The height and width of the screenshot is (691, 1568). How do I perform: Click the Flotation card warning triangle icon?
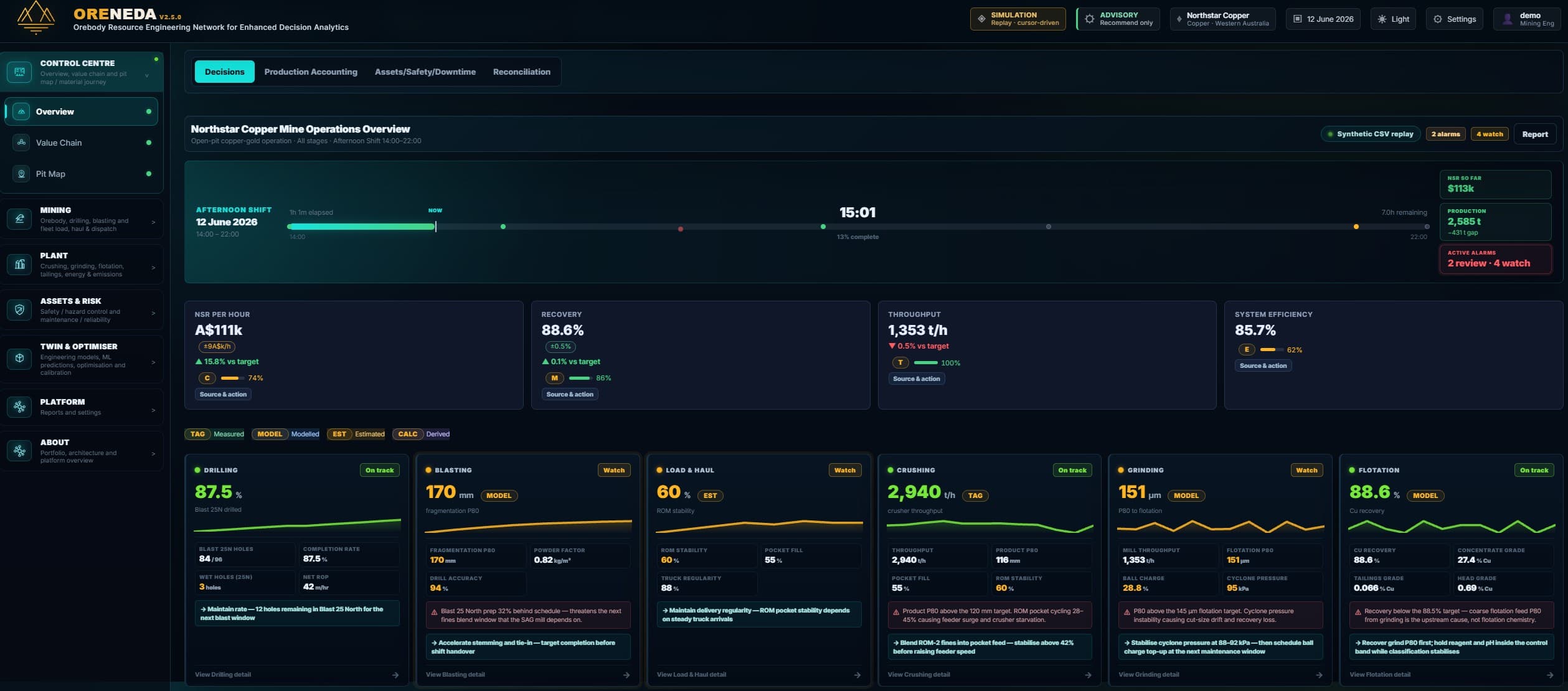(1358, 612)
